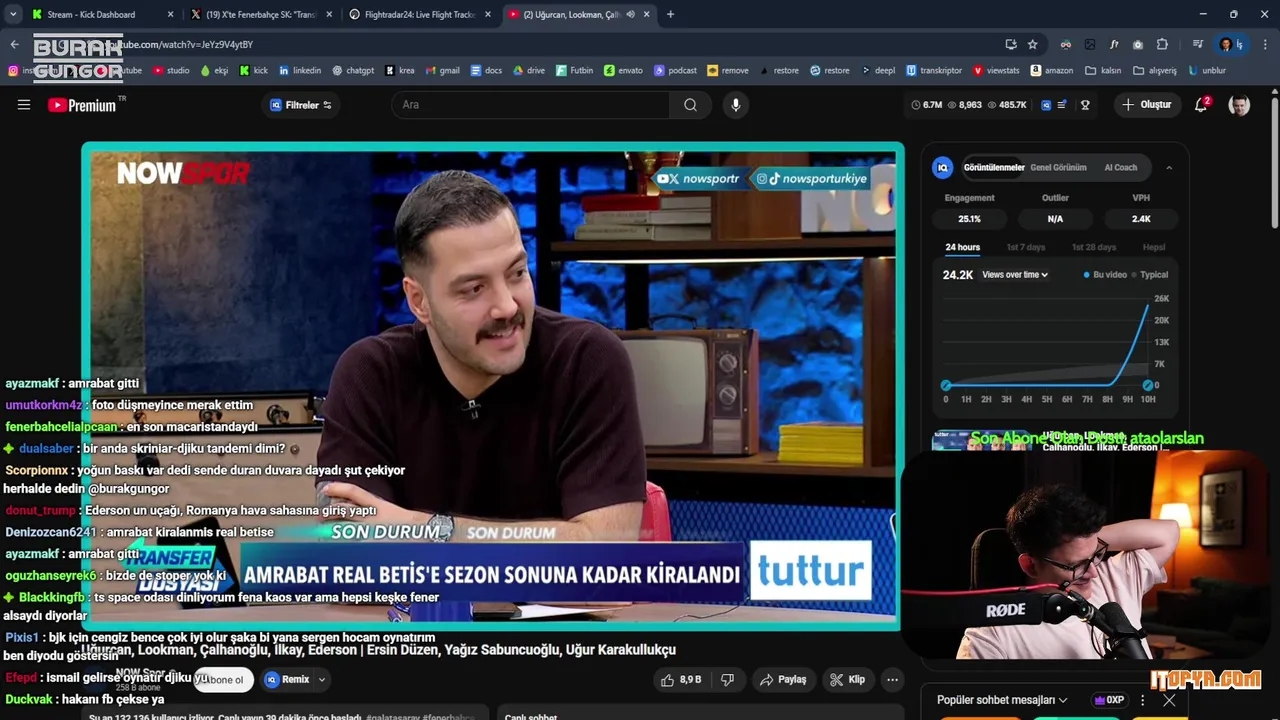1280x720 pixels.
Task: Open more actions three-dot menu under video
Action: click(x=892, y=680)
